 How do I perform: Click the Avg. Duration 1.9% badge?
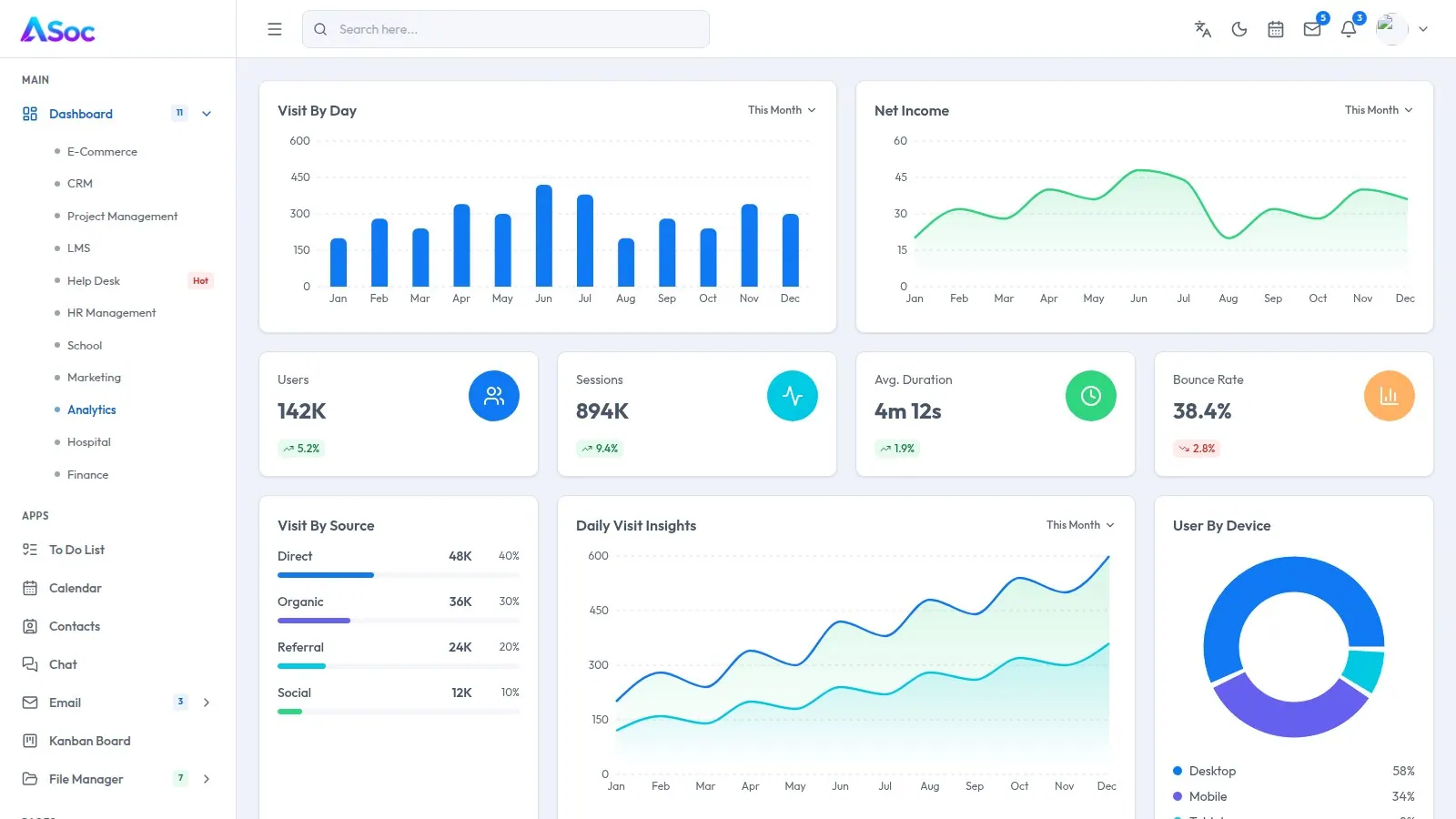[897, 449]
